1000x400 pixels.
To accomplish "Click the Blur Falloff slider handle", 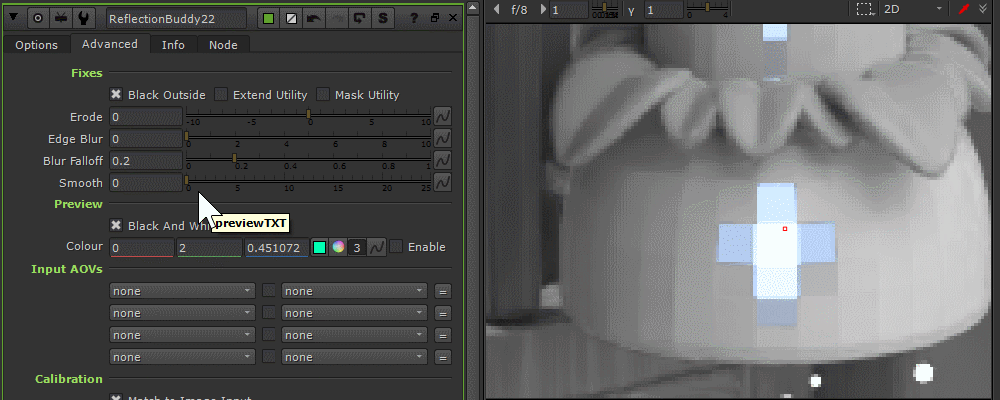I will [235, 158].
